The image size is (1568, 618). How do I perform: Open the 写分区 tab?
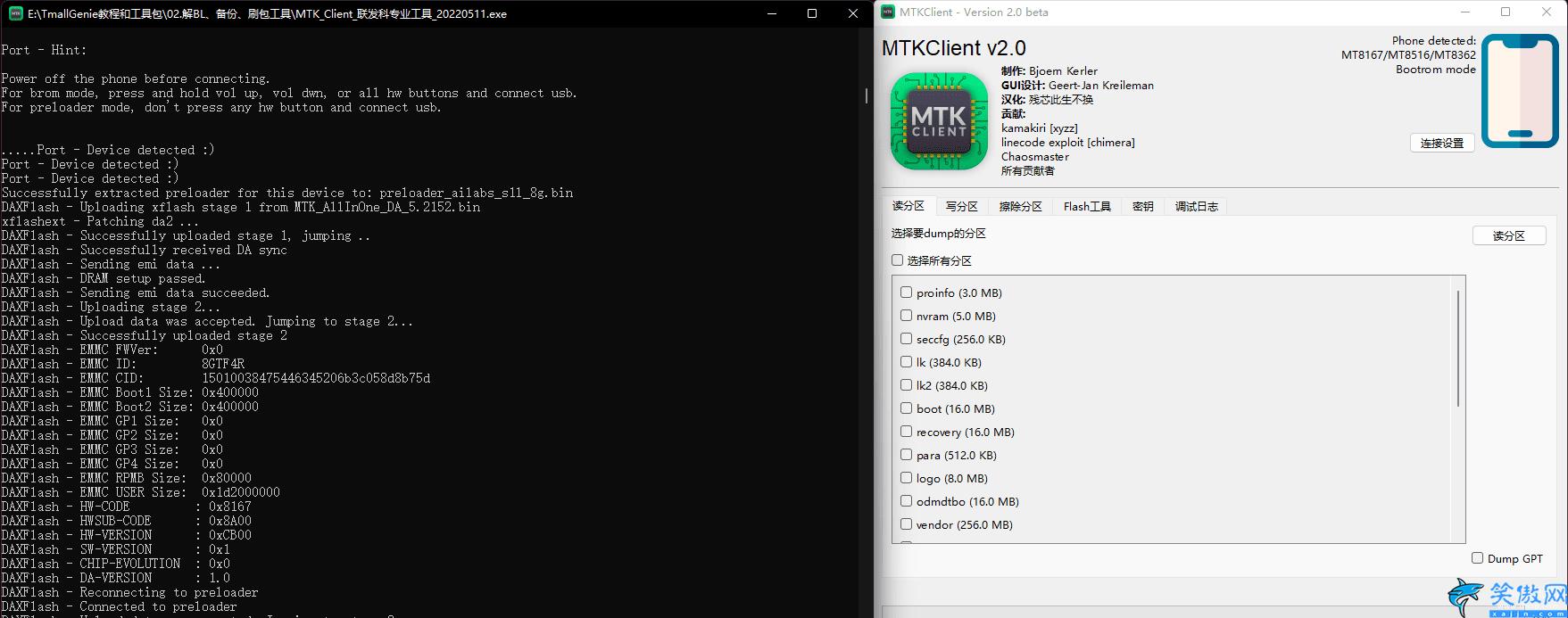961,206
